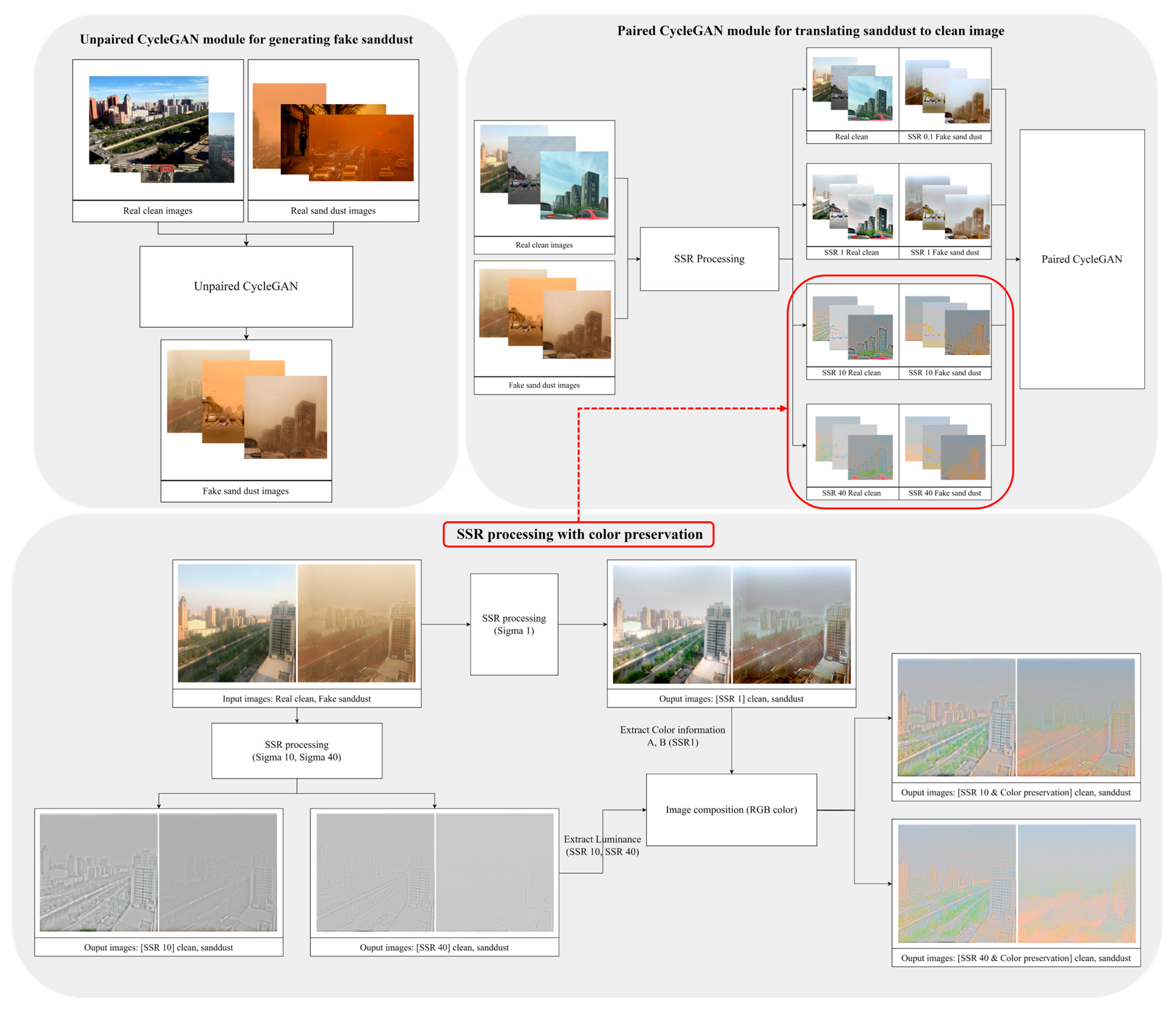1176x1009 pixels.
Task: Click the Image composition (RGB color) box
Action: coord(731,809)
